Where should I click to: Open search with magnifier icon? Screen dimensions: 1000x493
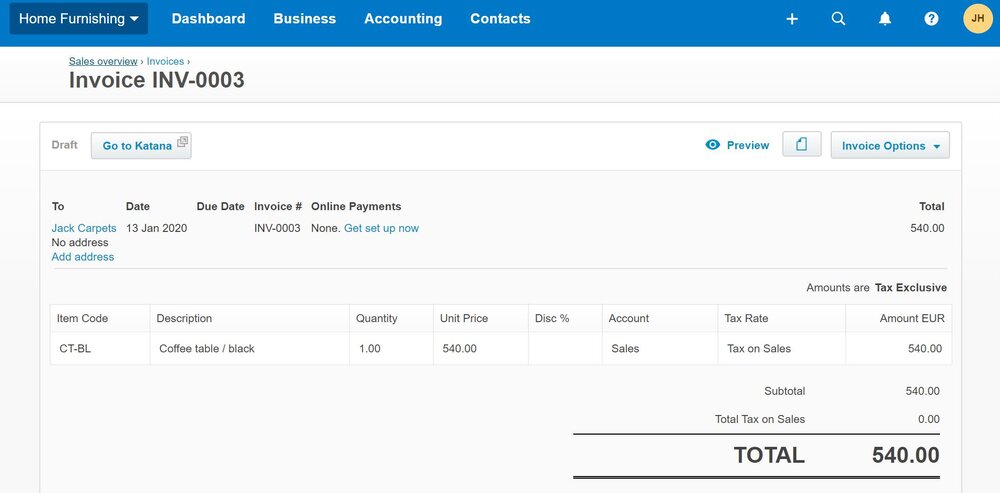coord(839,19)
